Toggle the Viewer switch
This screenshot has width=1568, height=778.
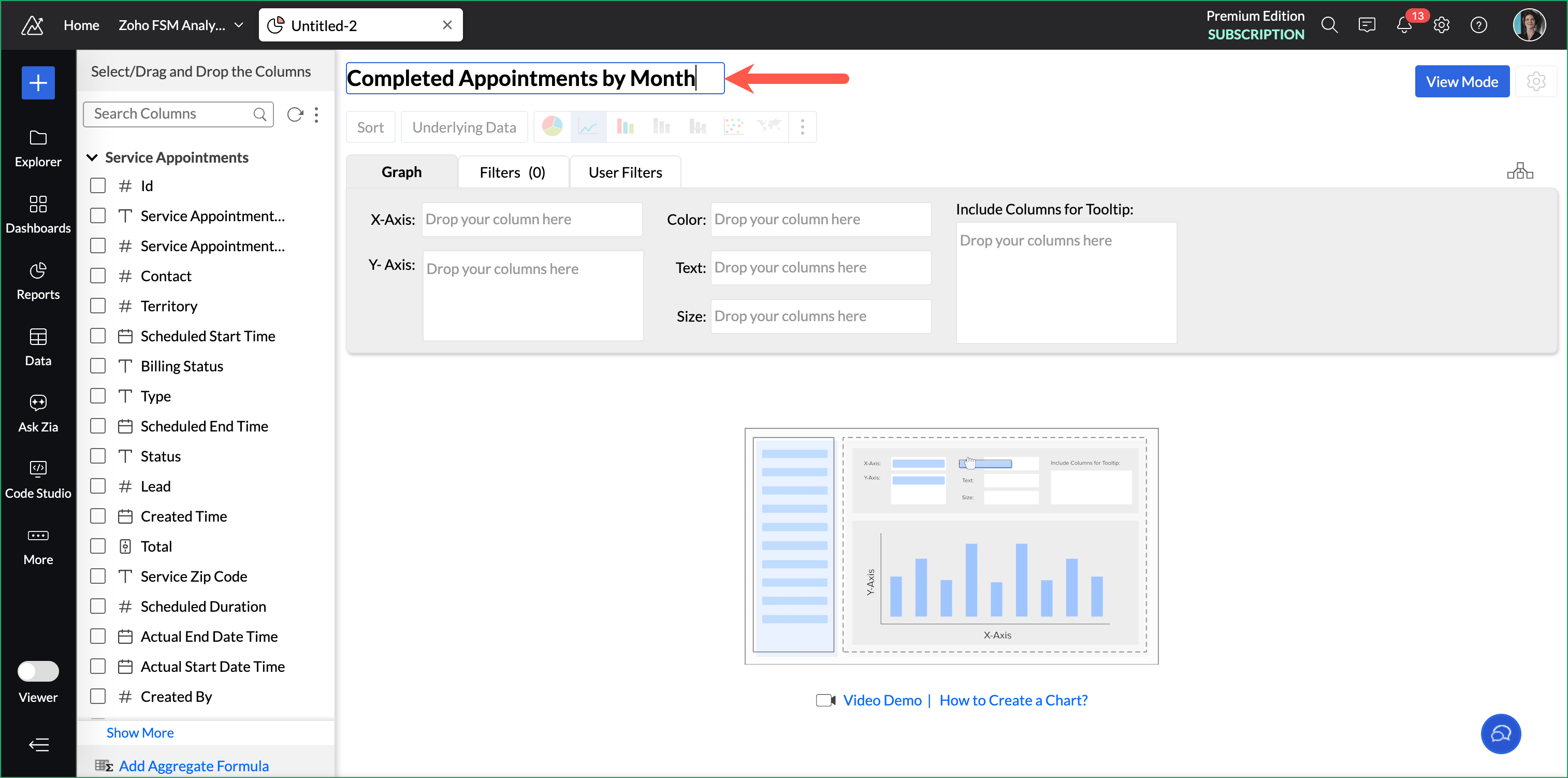[38, 671]
